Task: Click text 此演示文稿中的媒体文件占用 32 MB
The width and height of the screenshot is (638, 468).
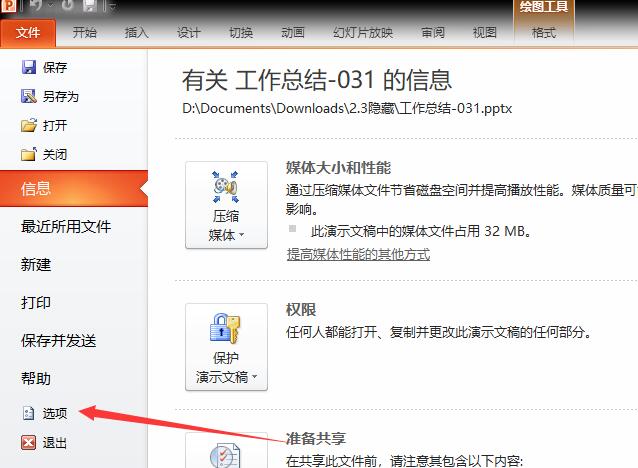Action: [421, 231]
